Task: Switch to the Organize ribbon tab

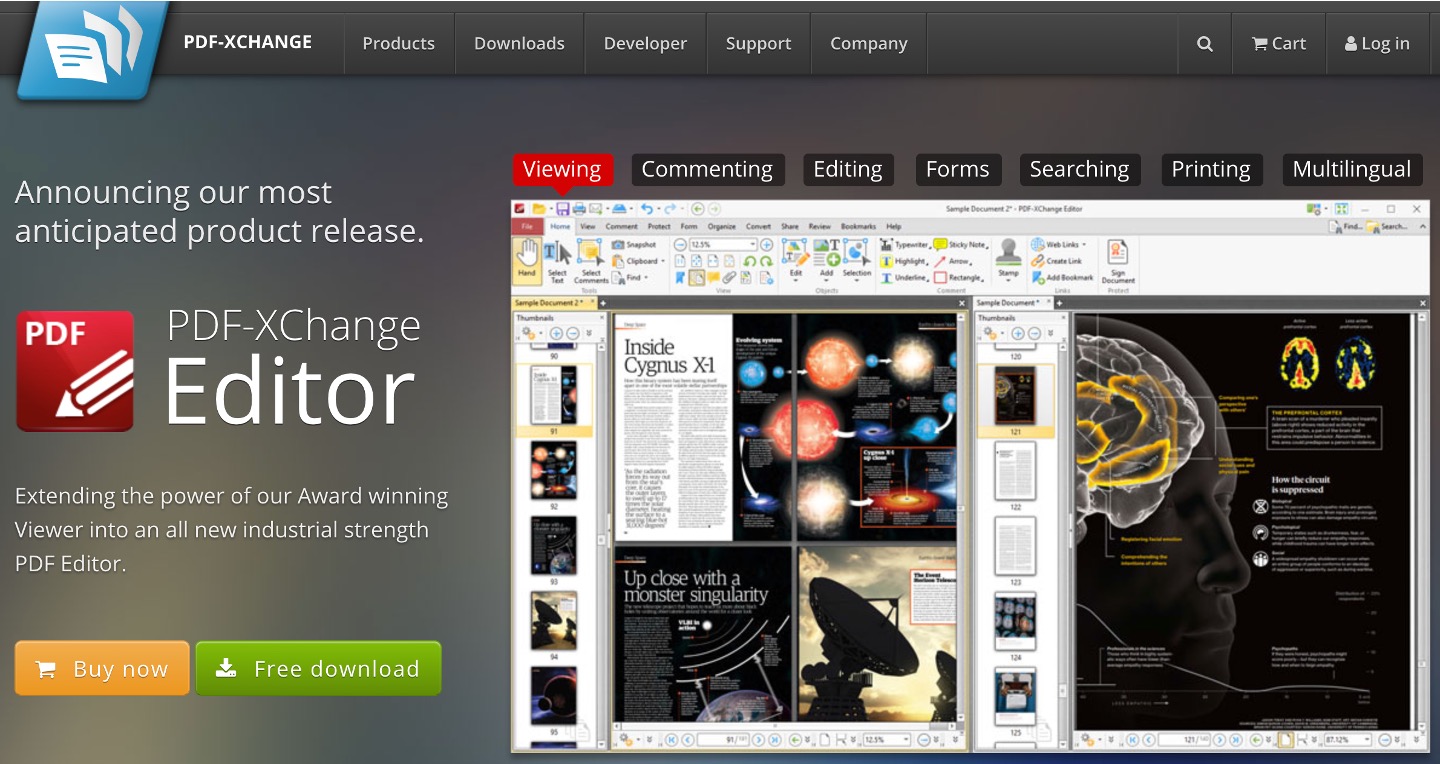Action: click(x=721, y=227)
